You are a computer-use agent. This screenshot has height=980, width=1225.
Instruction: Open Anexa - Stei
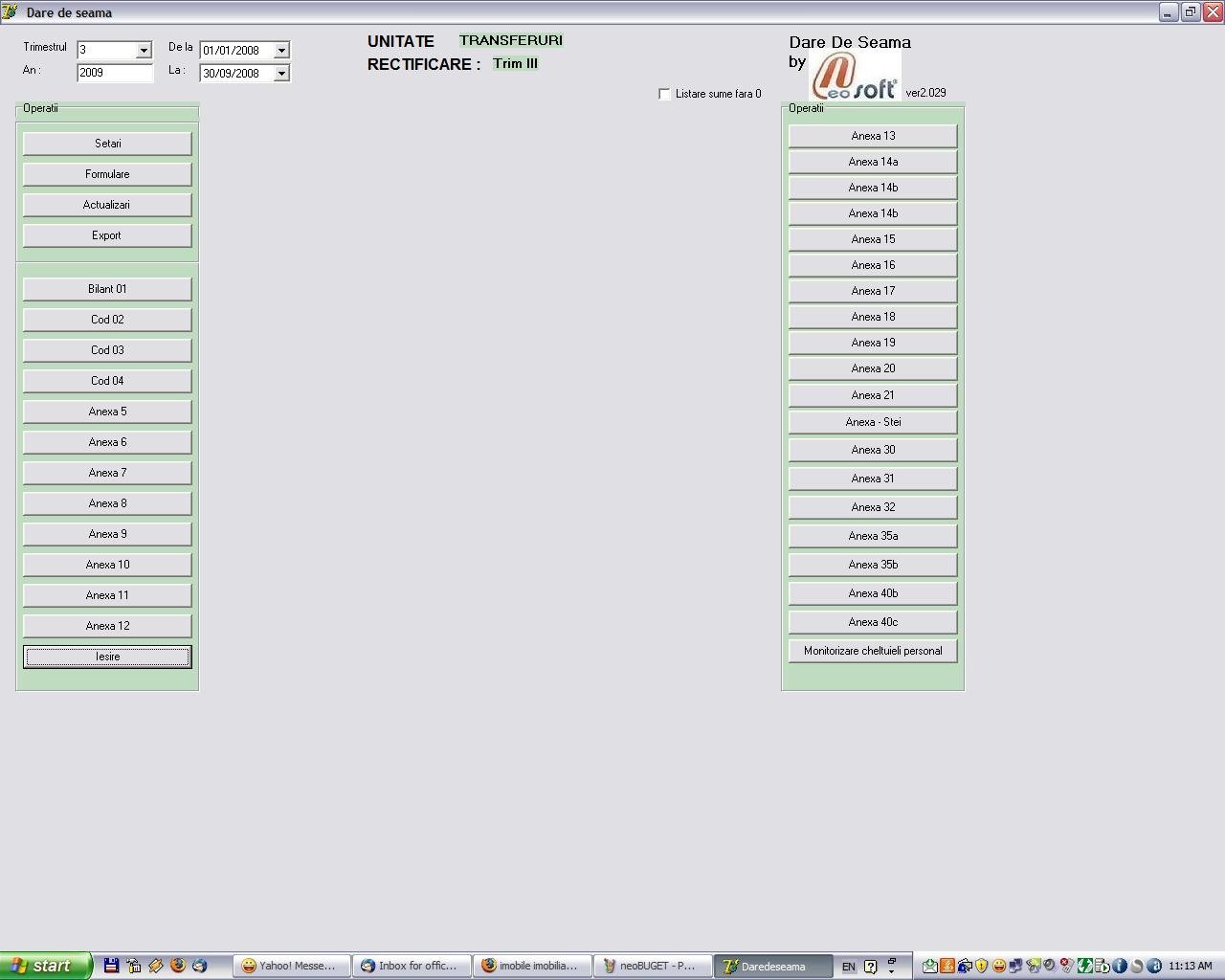coord(873,422)
